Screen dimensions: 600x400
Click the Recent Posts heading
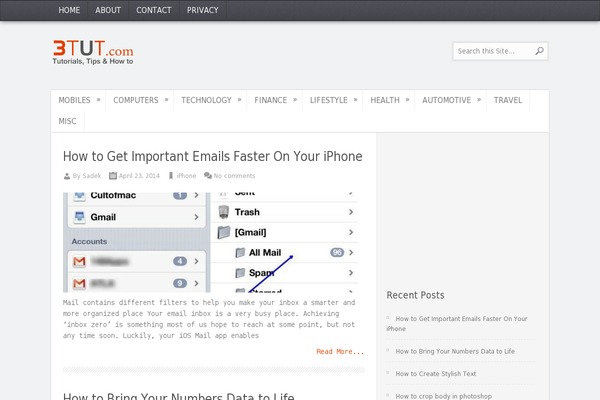(415, 295)
